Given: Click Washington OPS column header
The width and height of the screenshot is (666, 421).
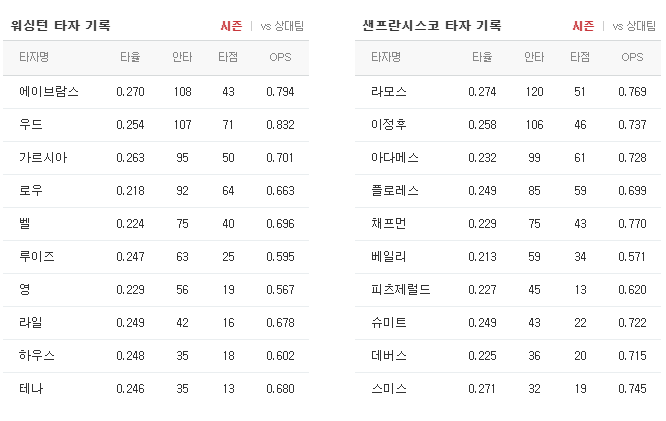Looking at the screenshot, I should [280, 57].
